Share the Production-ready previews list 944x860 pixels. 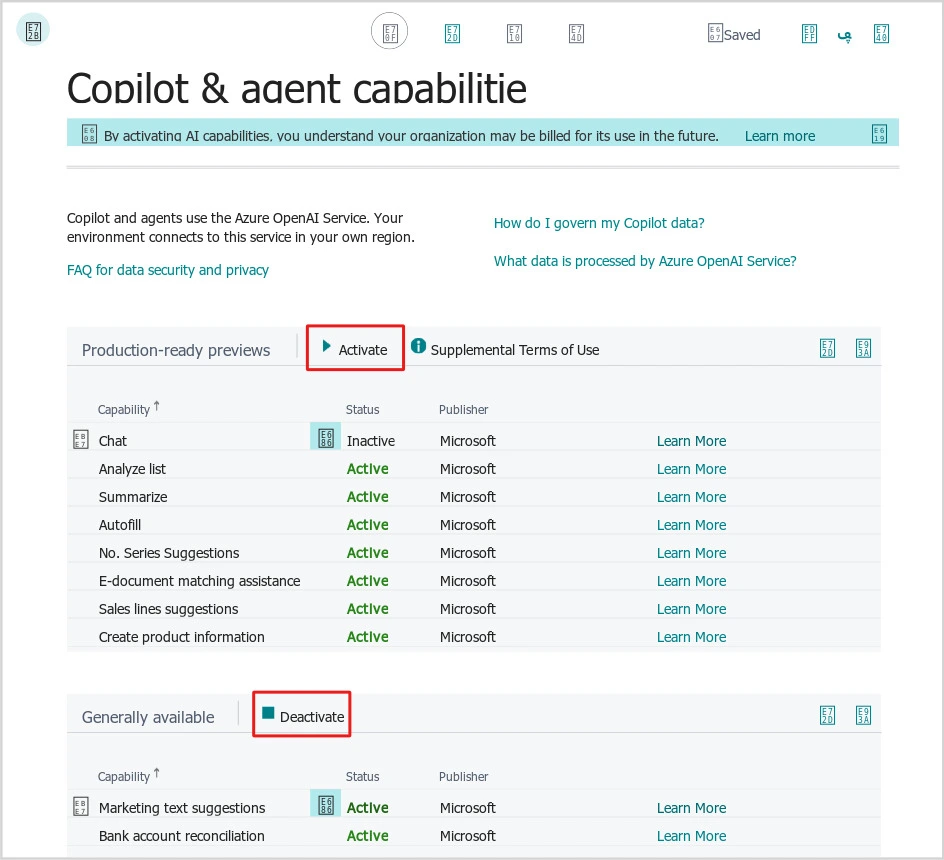coord(827,348)
